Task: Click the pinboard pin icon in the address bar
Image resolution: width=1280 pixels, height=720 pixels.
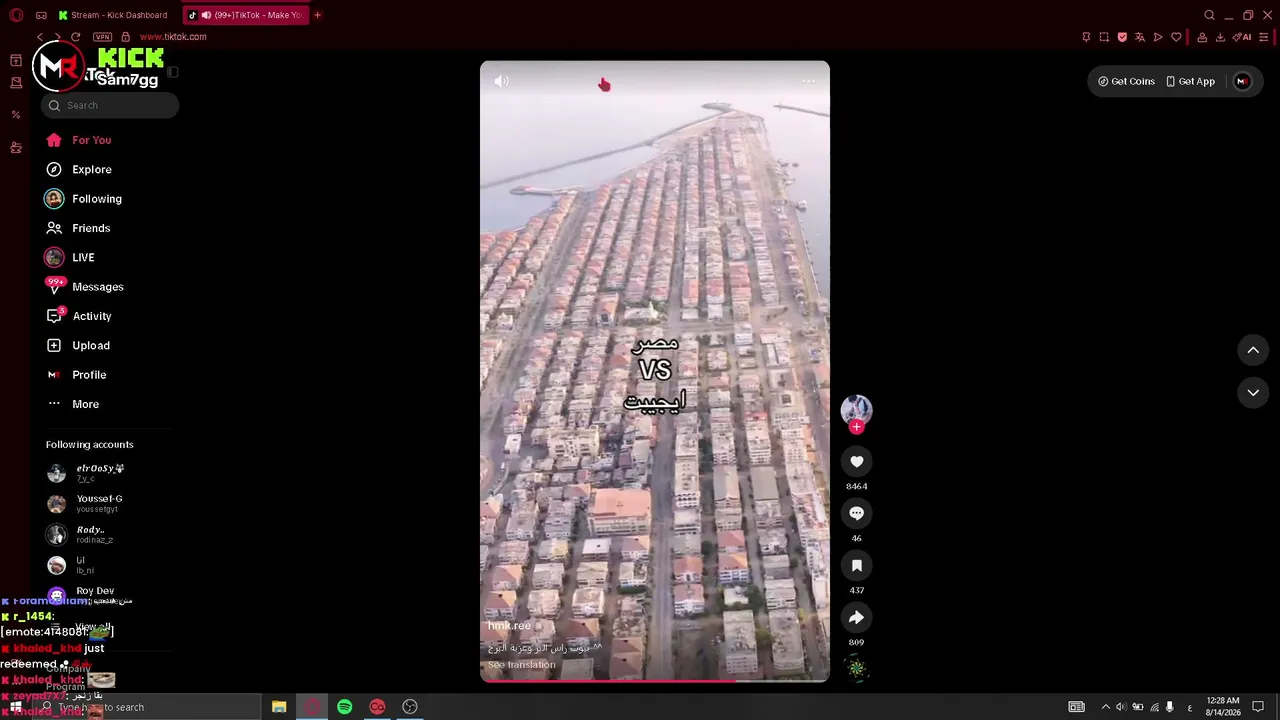Action: pyautogui.click(x=1086, y=37)
